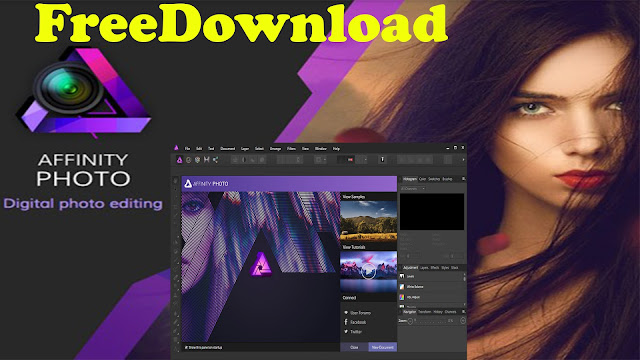Switch to the Styles tab

point(445,268)
